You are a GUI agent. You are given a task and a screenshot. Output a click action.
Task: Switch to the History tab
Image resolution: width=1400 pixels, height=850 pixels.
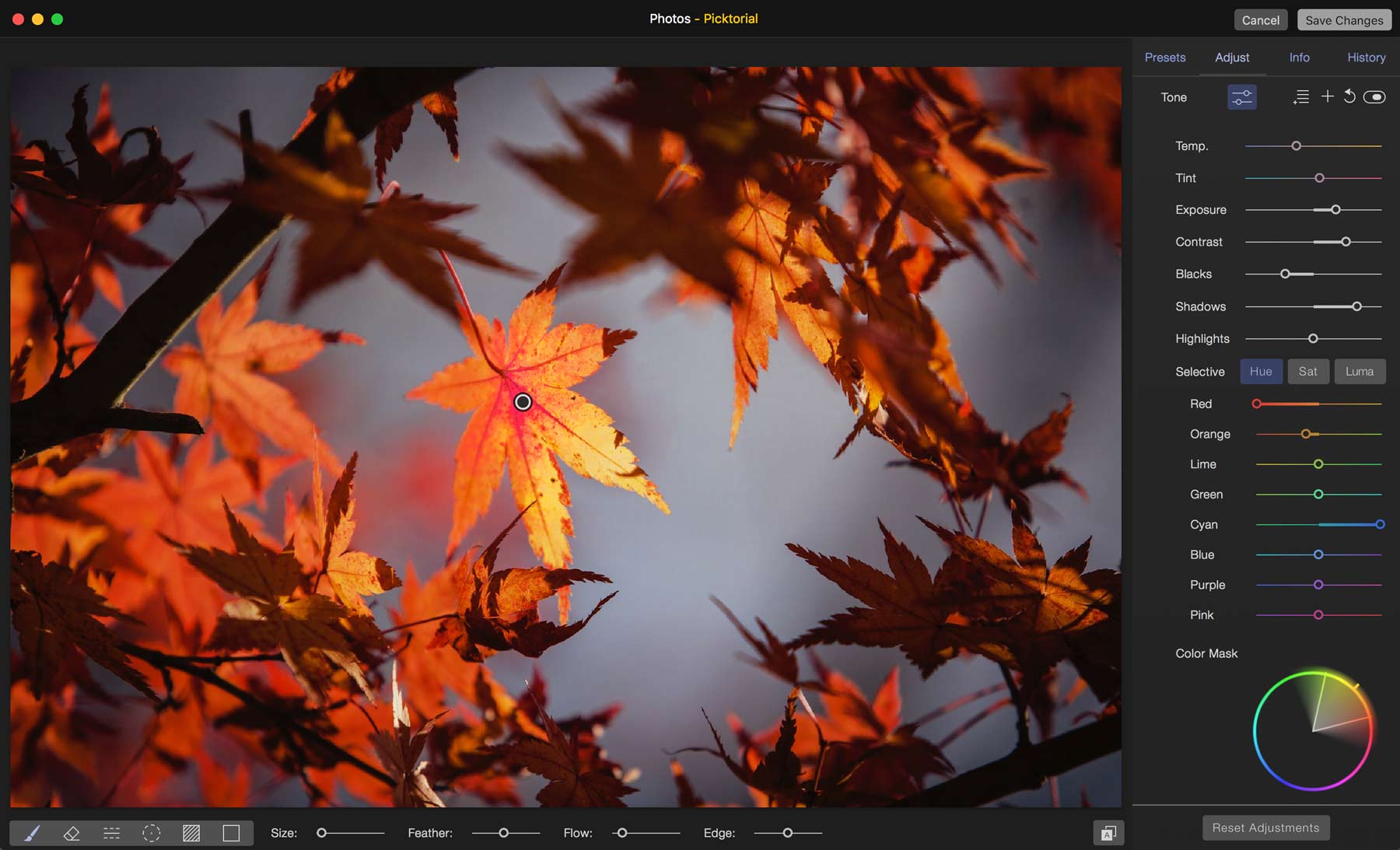click(x=1366, y=58)
